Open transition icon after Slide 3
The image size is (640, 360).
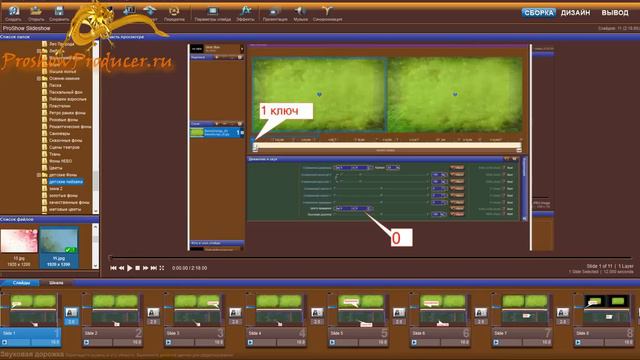(235, 313)
